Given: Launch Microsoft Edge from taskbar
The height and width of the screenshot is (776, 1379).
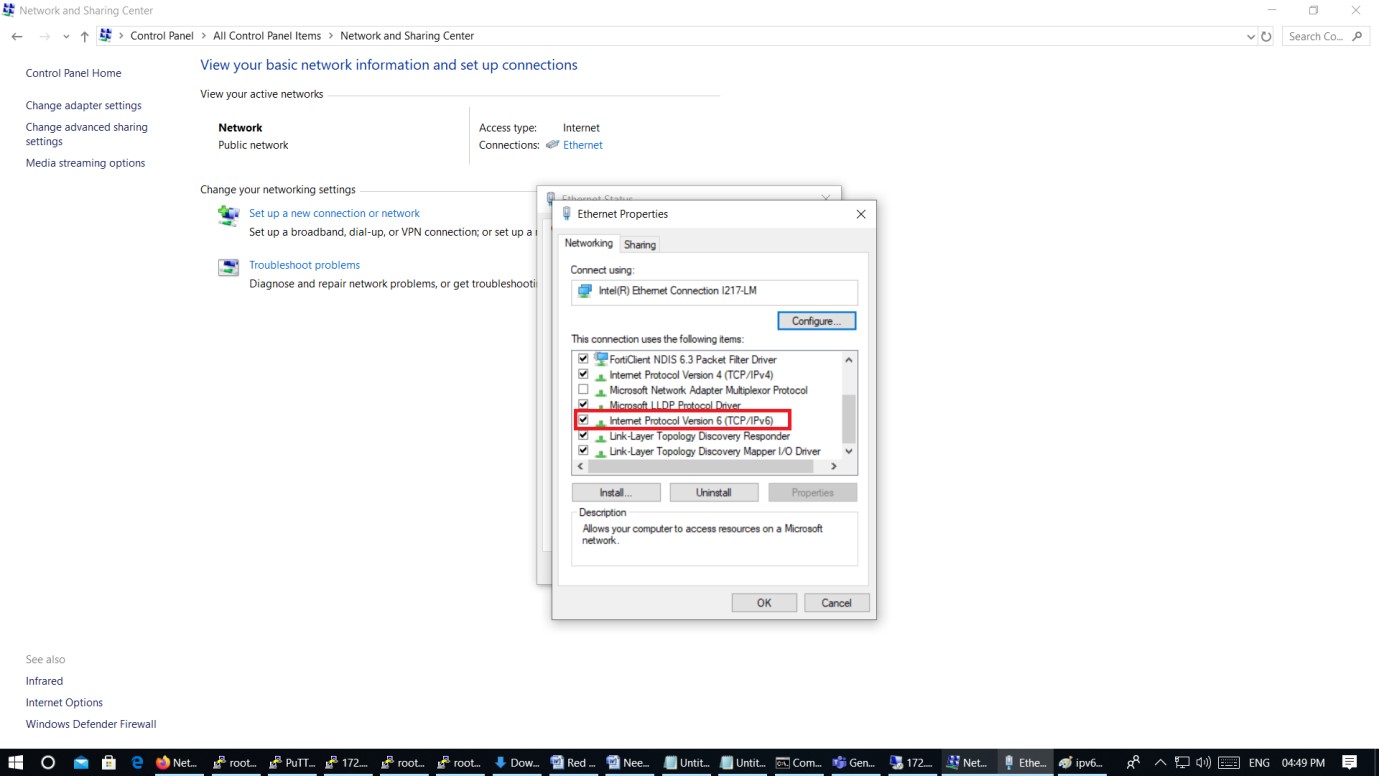Looking at the screenshot, I should coord(137,762).
